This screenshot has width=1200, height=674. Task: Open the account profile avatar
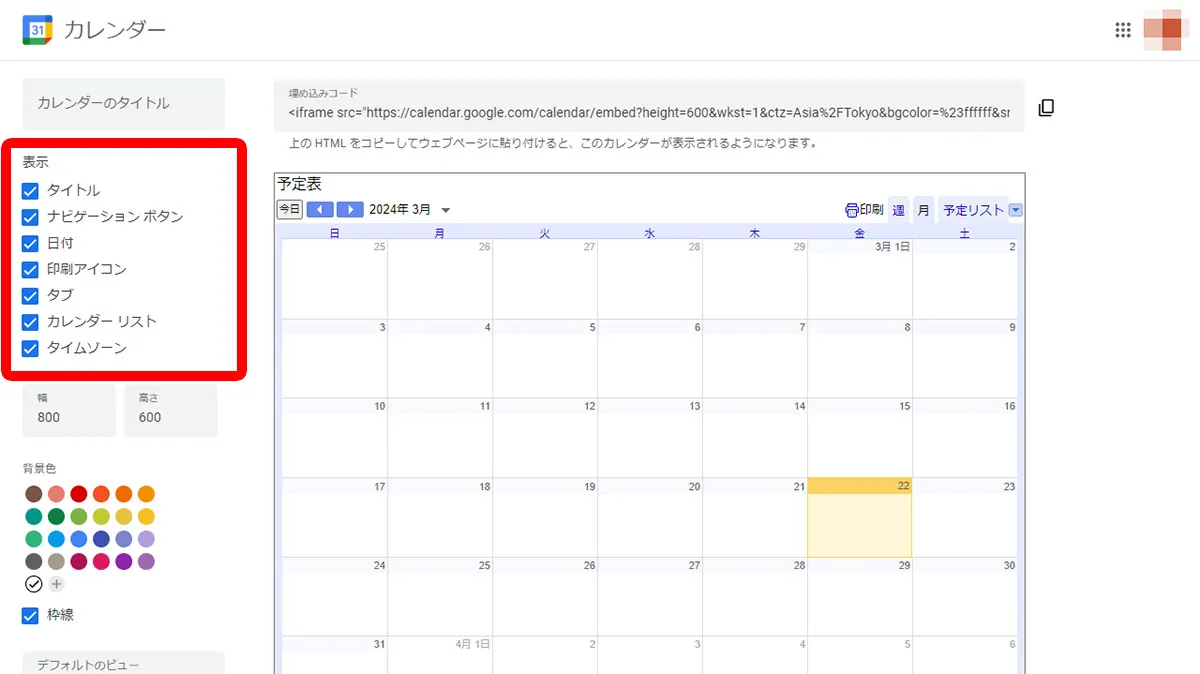pos(1163,30)
